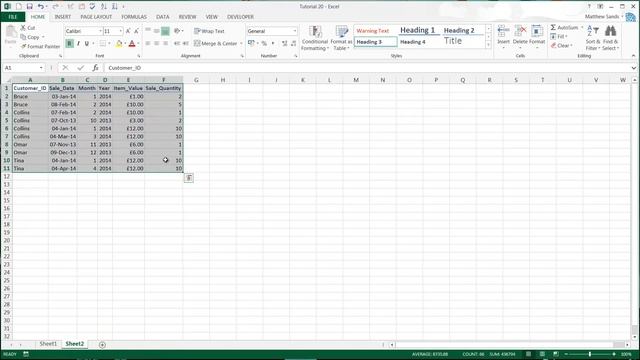
Task: Click the Increase Decimal icon
Action: [284, 43]
